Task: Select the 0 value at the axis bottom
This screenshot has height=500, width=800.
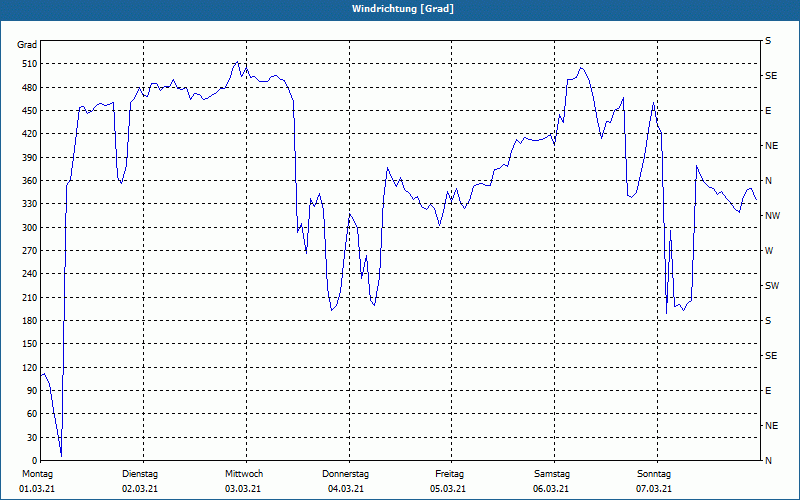Action: pos(34,461)
